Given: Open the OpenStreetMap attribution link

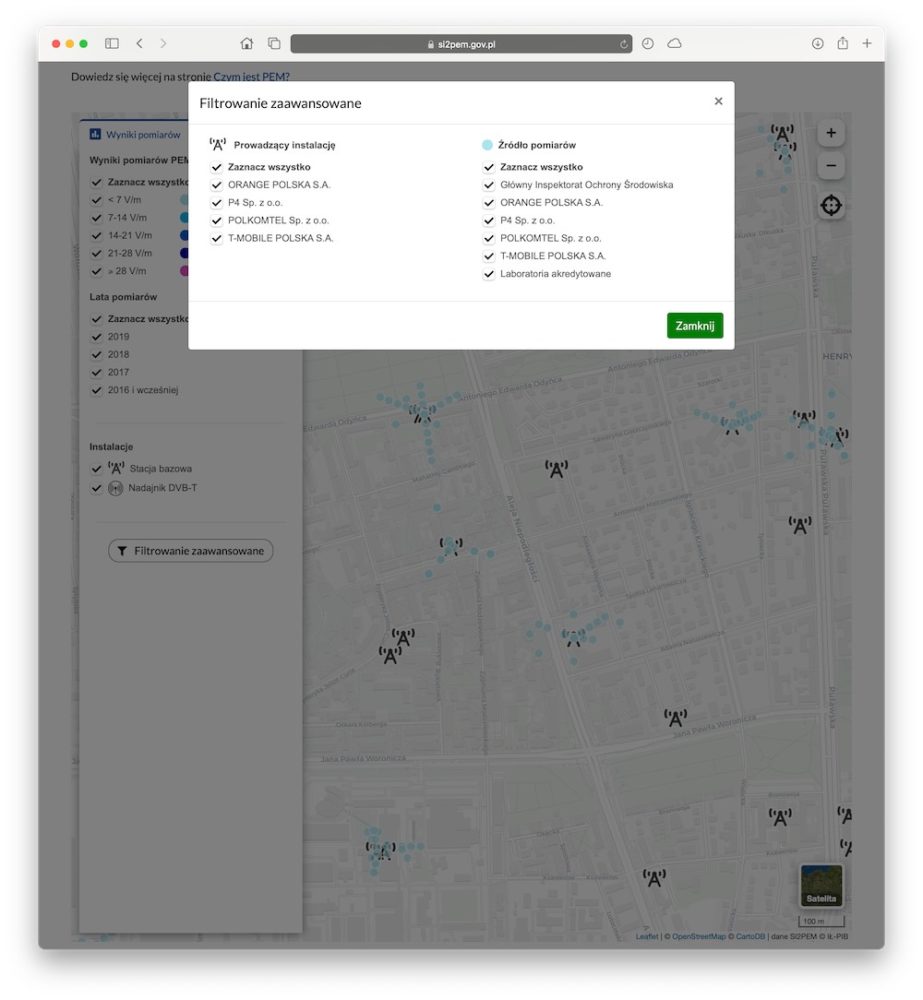Looking at the screenshot, I should [x=698, y=936].
